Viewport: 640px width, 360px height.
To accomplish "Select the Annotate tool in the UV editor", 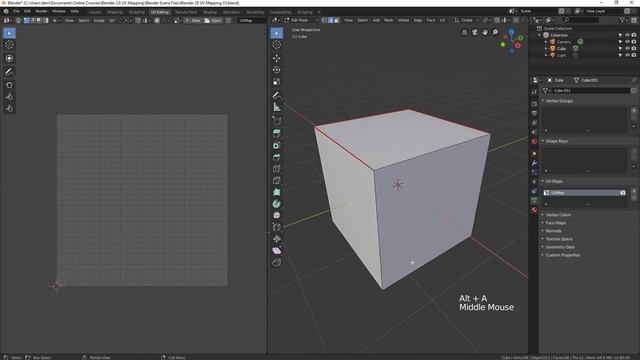I will (9, 72).
